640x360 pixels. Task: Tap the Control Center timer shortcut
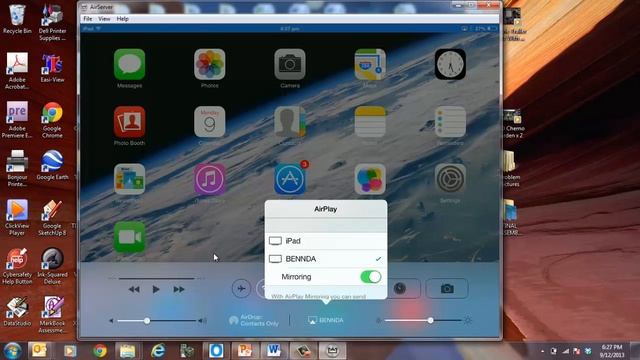tap(400, 289)
